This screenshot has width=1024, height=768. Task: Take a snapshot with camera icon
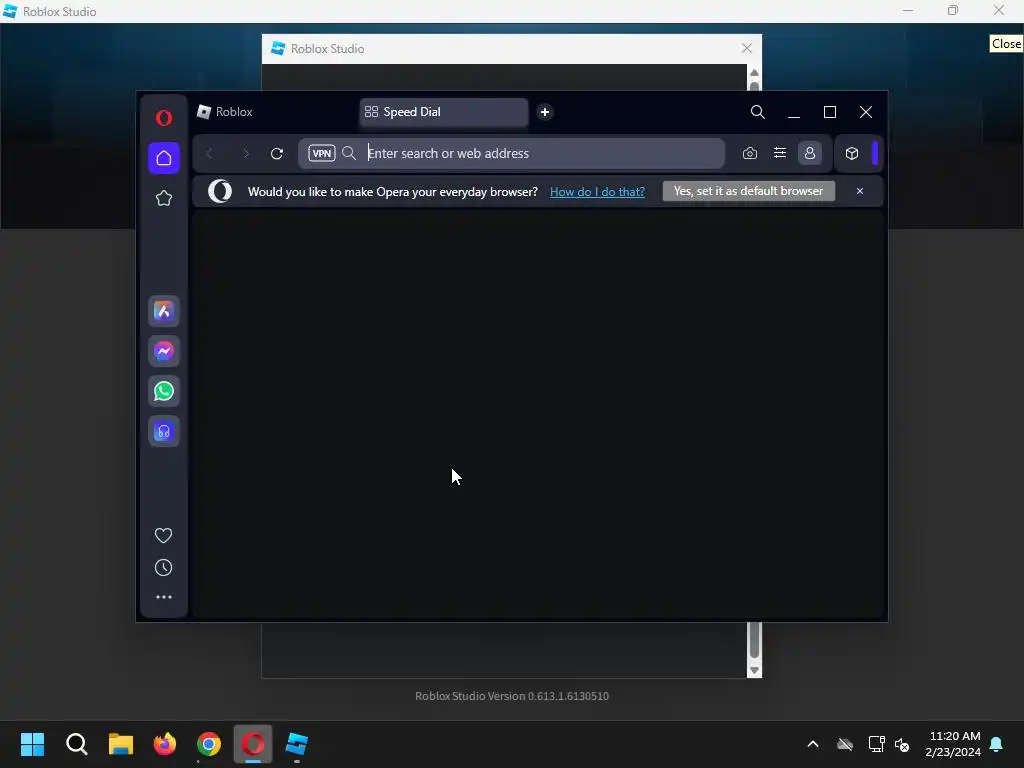coord(750,153)
